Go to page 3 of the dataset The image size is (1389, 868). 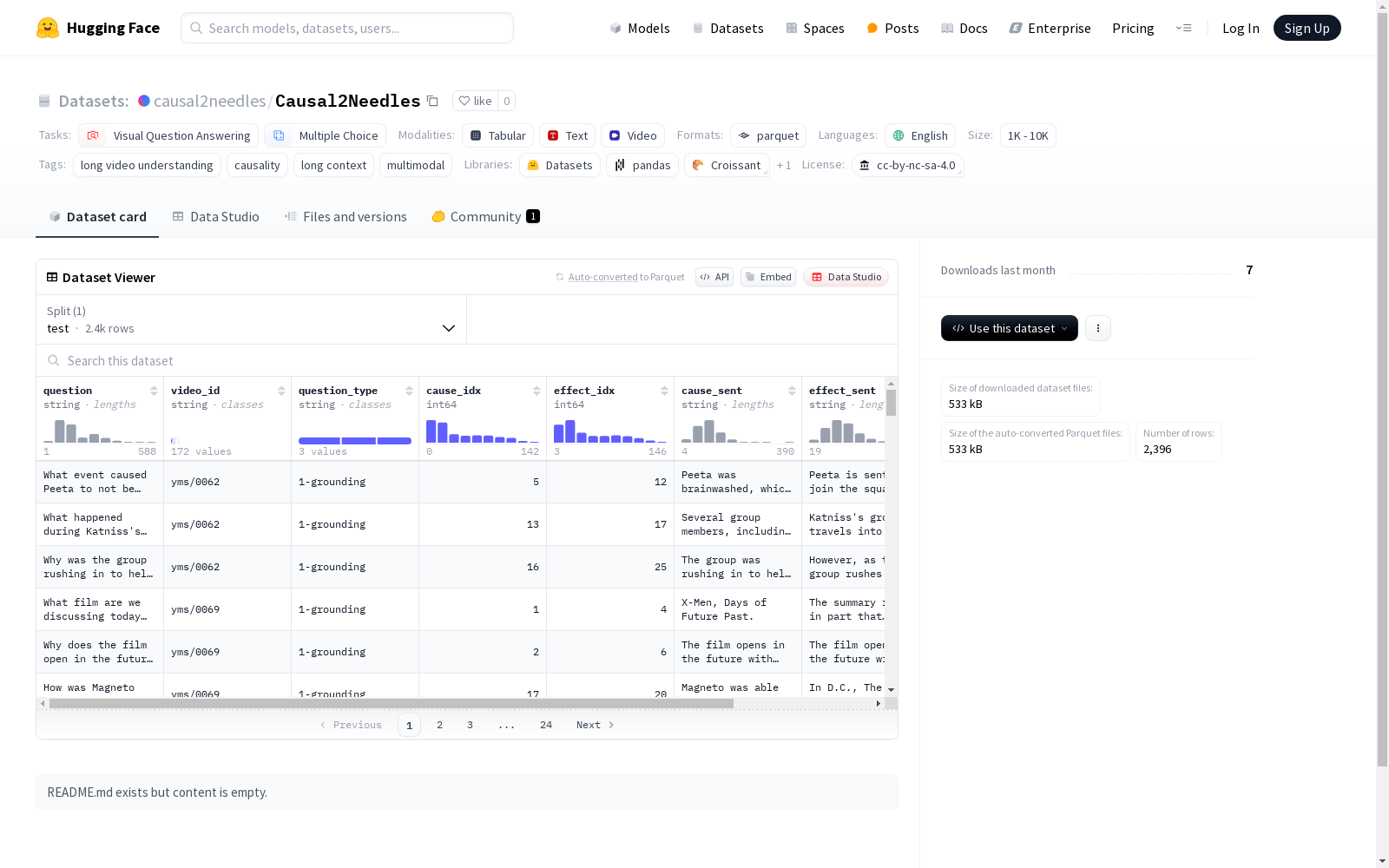click(471, 725)
